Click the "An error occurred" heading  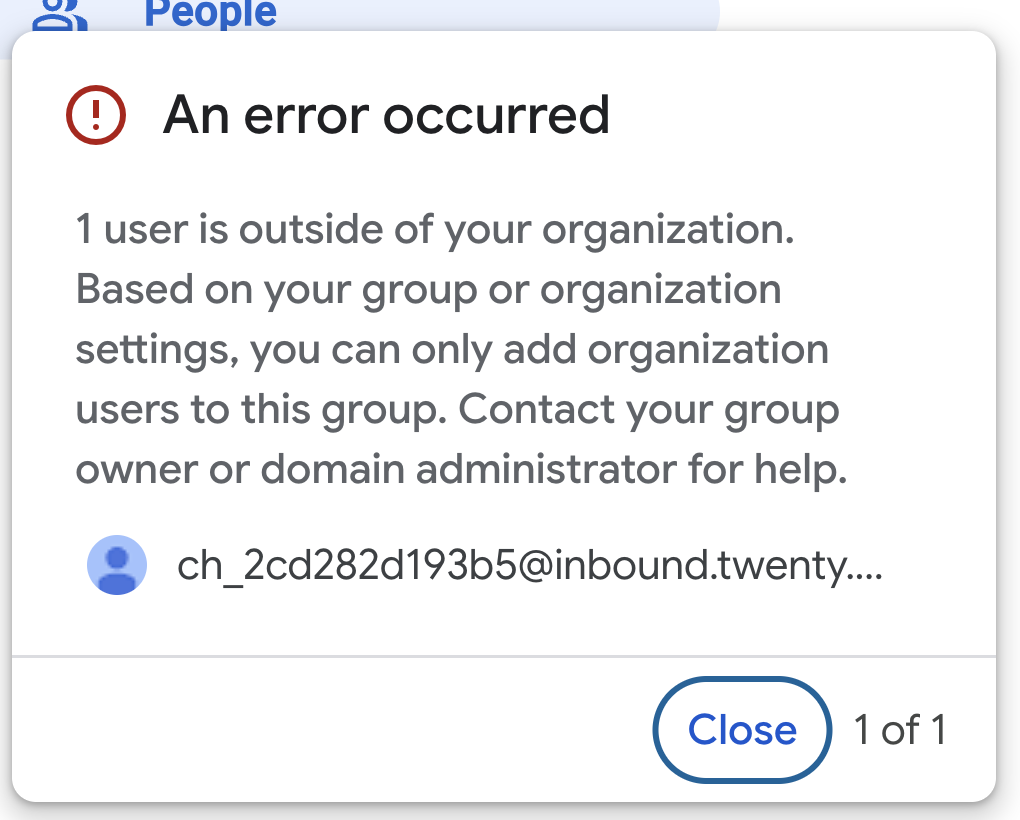pos(386,115)
